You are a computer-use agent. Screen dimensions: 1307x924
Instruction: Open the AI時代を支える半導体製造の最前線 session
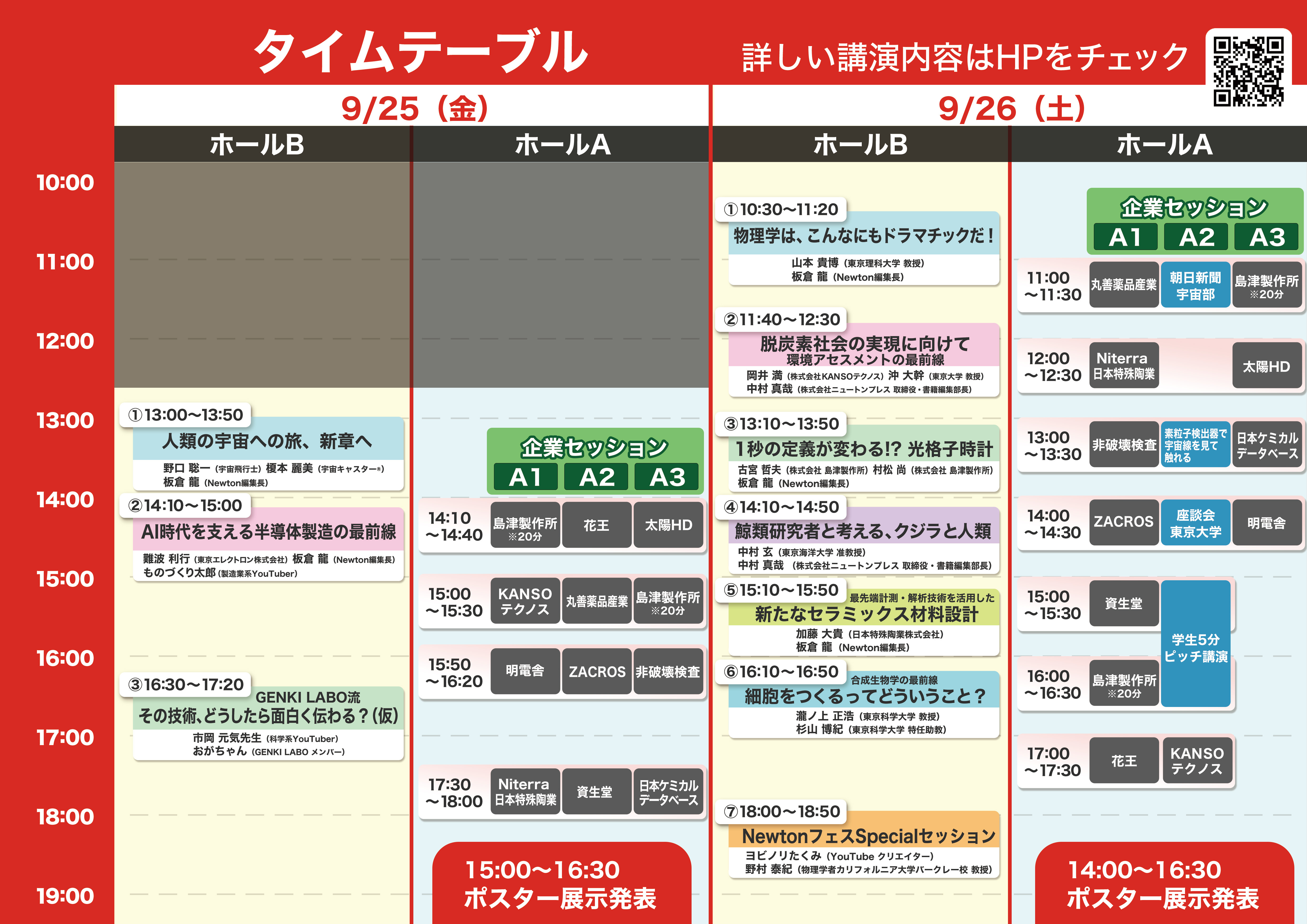[268, 544]
